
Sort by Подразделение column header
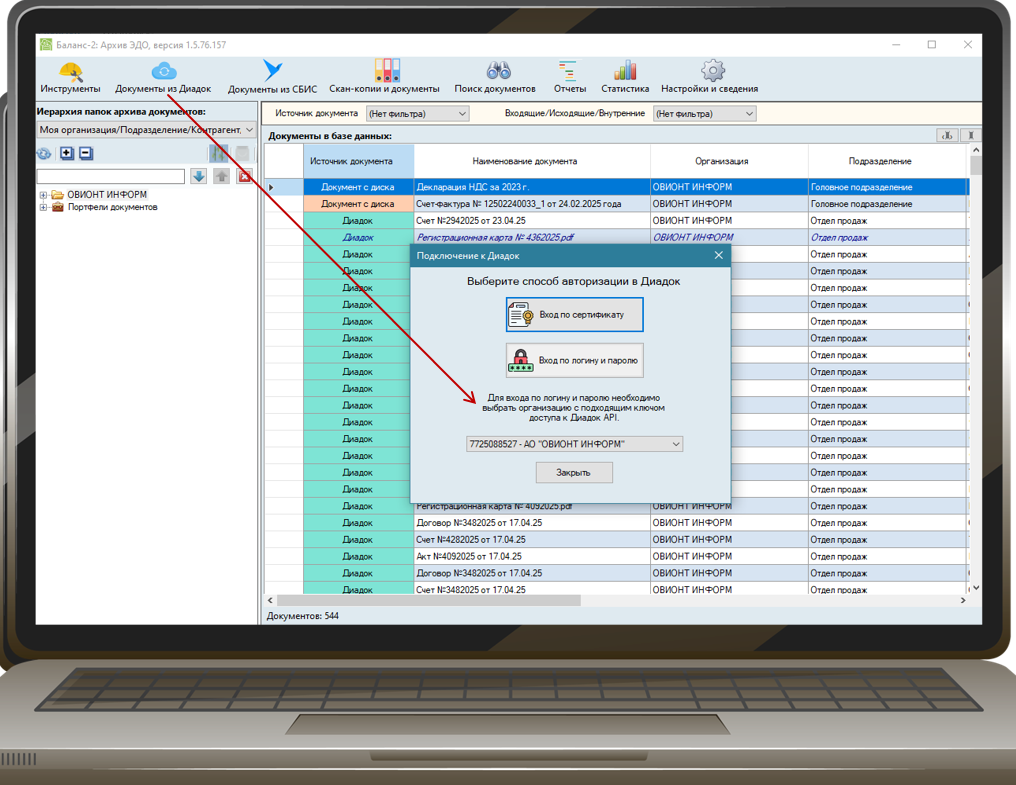pos(888,161)
